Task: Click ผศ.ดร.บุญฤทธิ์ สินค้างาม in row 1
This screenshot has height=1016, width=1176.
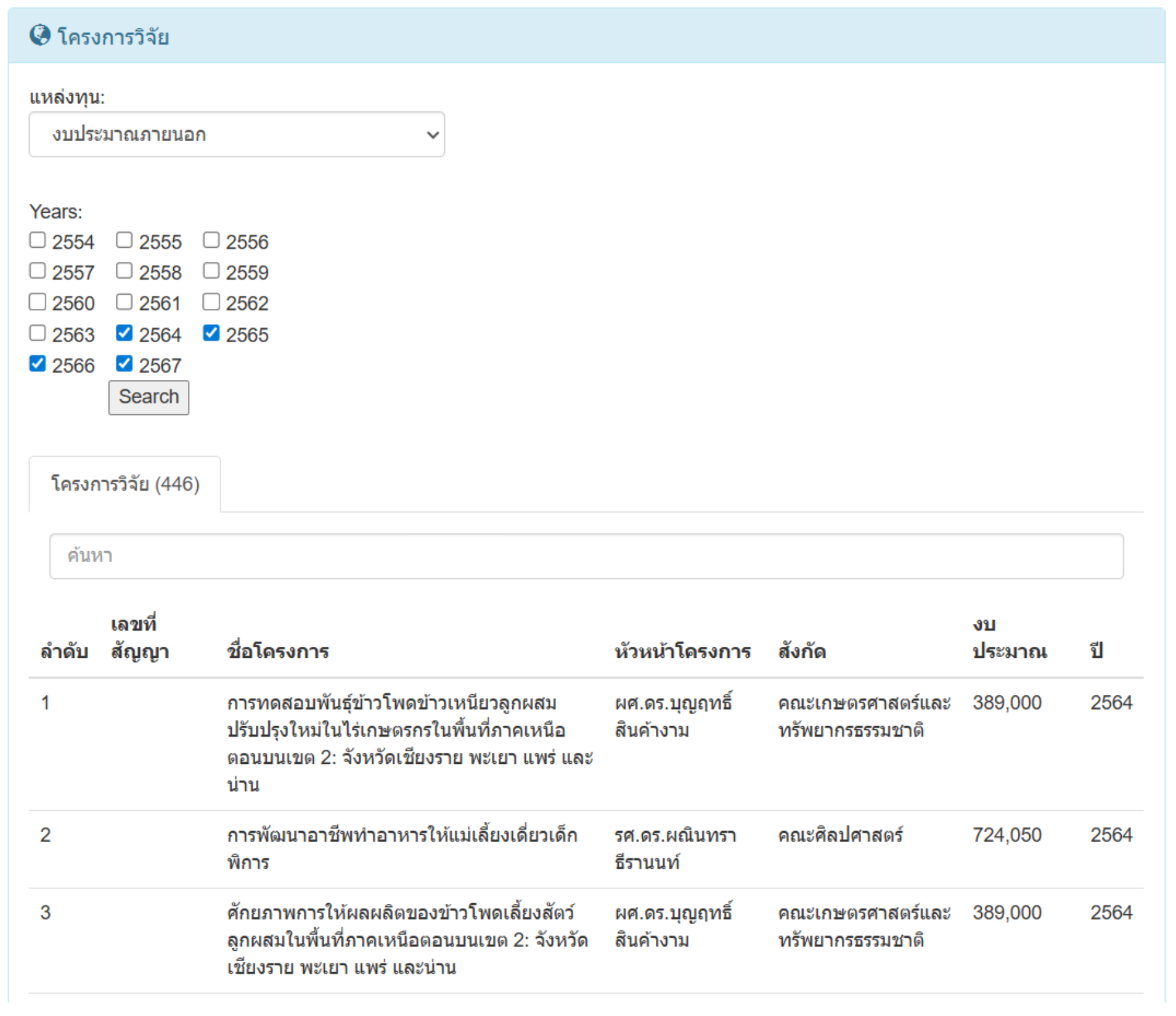Action: (673, 716)
